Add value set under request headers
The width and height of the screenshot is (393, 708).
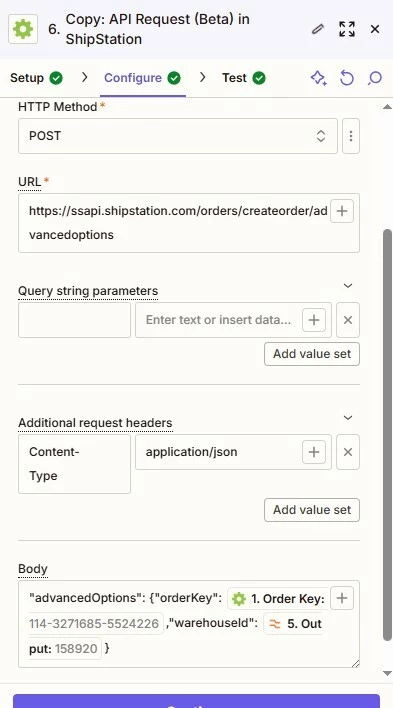pos(312,510)
